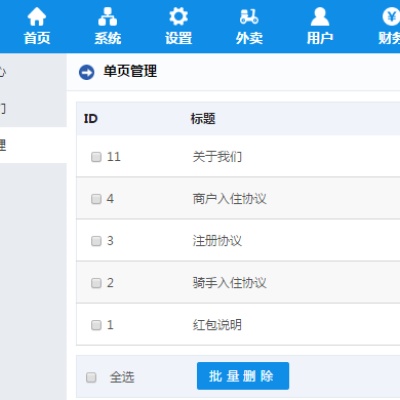Click the 全选 label text
Viewport: 400px width, 400px height.
[122, 377]
